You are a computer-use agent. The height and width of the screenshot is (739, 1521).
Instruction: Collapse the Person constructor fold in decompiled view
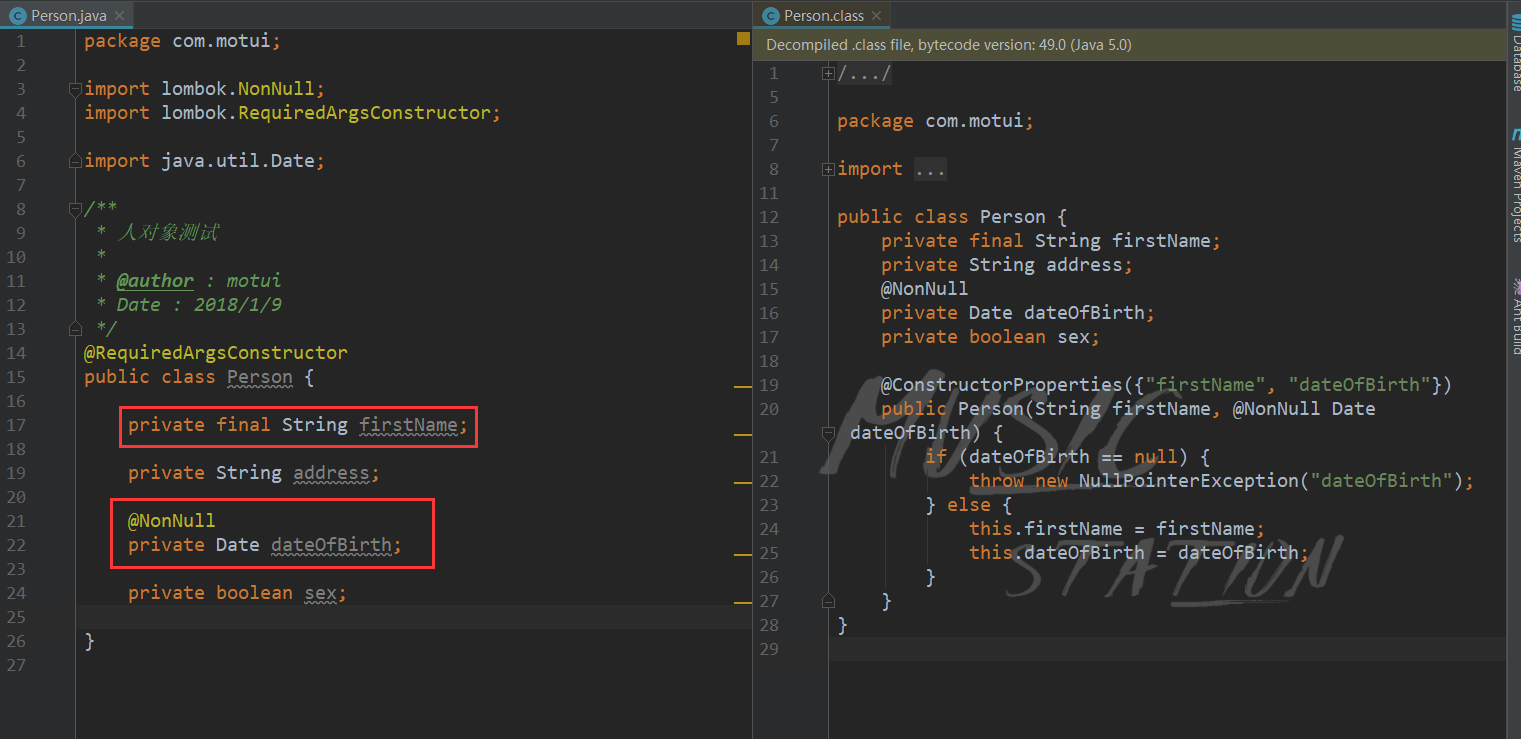point(828,433)
